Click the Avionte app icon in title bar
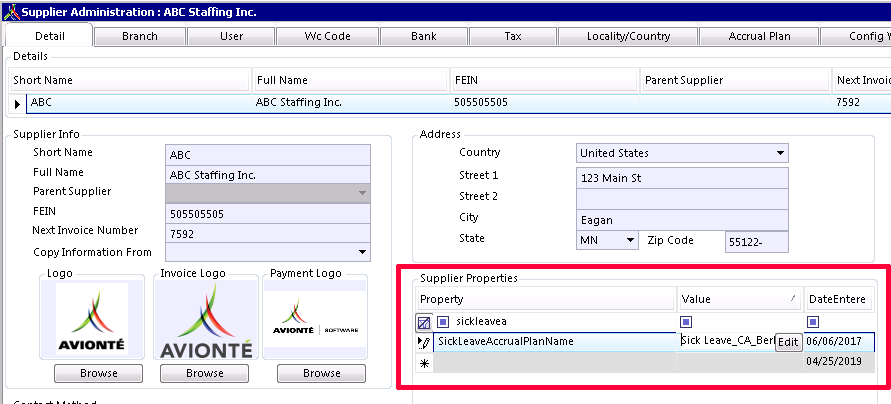891x404 pixels. pyautogui.click(x=11, y=11)
